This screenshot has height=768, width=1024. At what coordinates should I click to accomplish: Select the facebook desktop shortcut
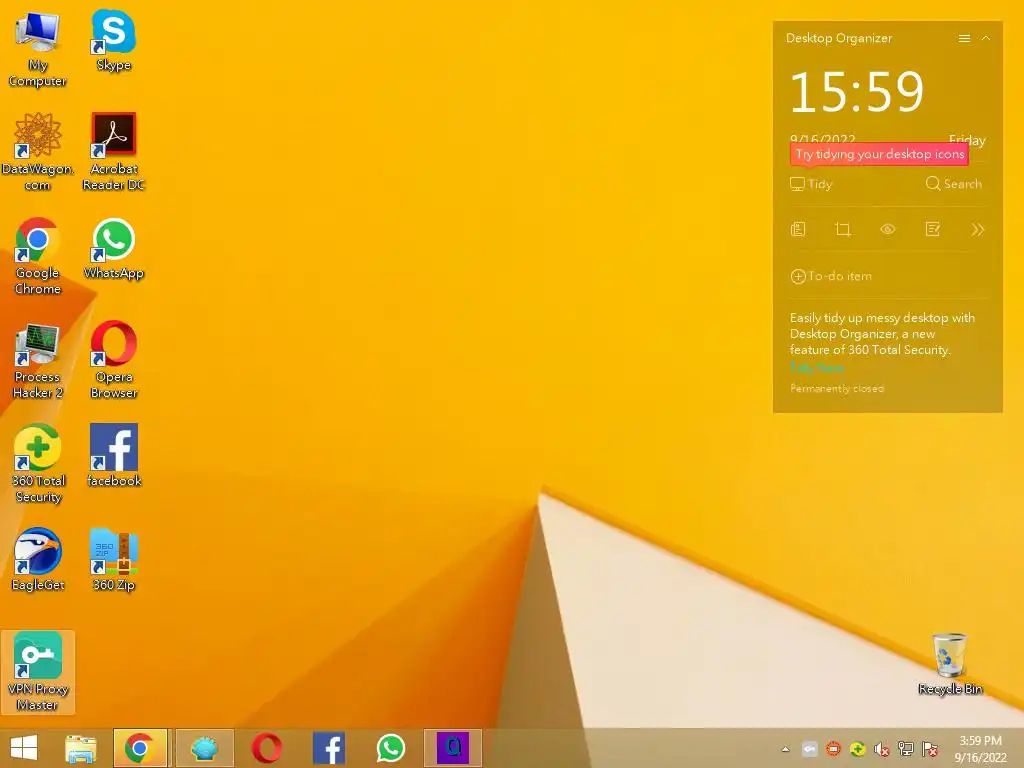[x=114, y=456]
